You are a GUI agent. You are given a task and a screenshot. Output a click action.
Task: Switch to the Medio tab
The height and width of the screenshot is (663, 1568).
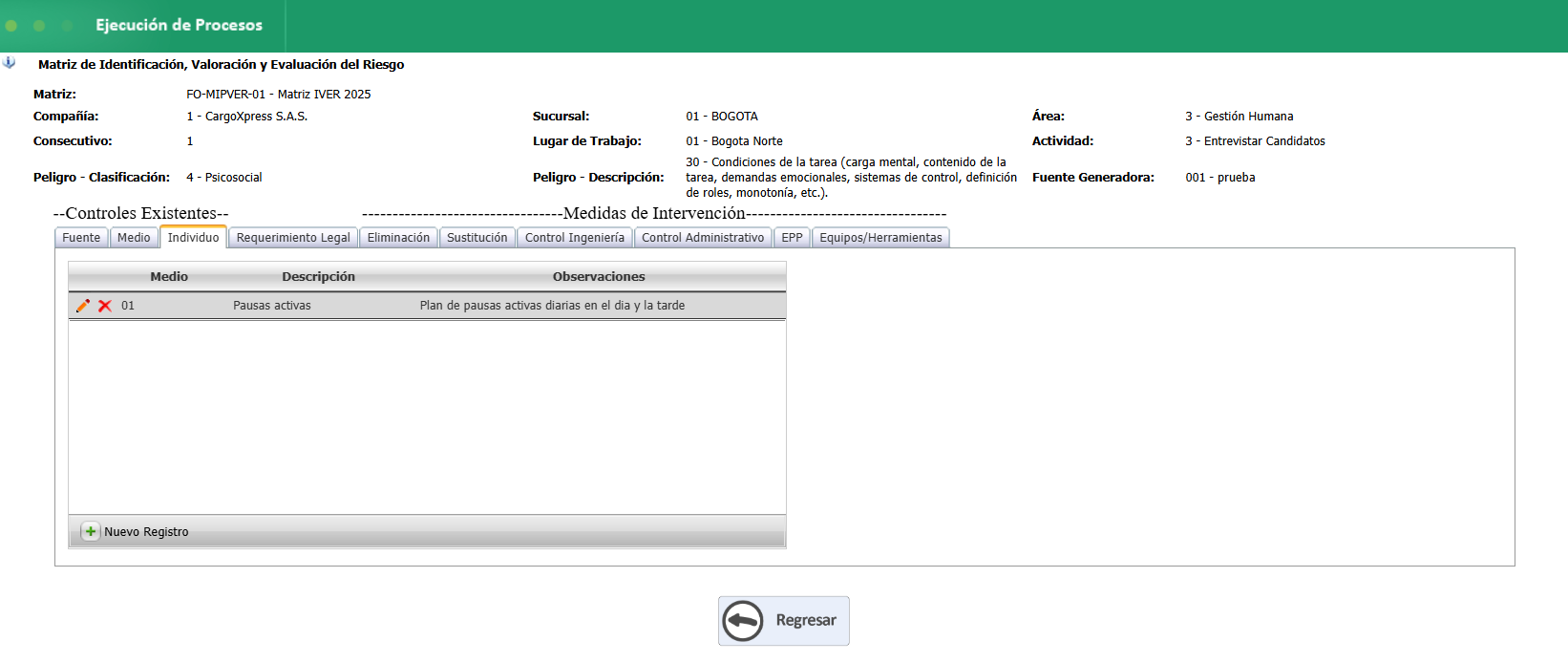coord(134,238)
